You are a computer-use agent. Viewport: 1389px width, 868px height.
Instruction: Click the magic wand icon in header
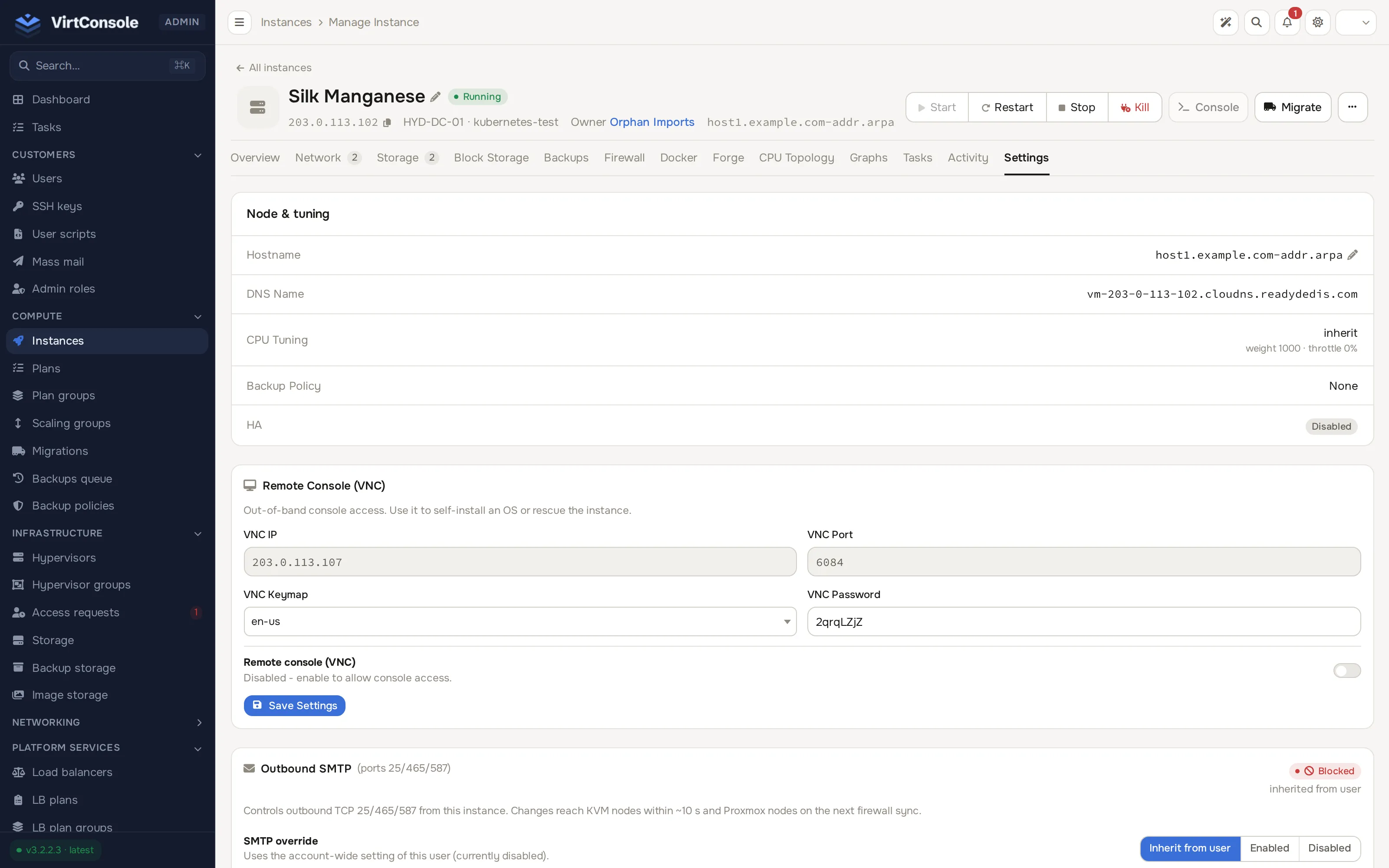(x=1225, y=23)
